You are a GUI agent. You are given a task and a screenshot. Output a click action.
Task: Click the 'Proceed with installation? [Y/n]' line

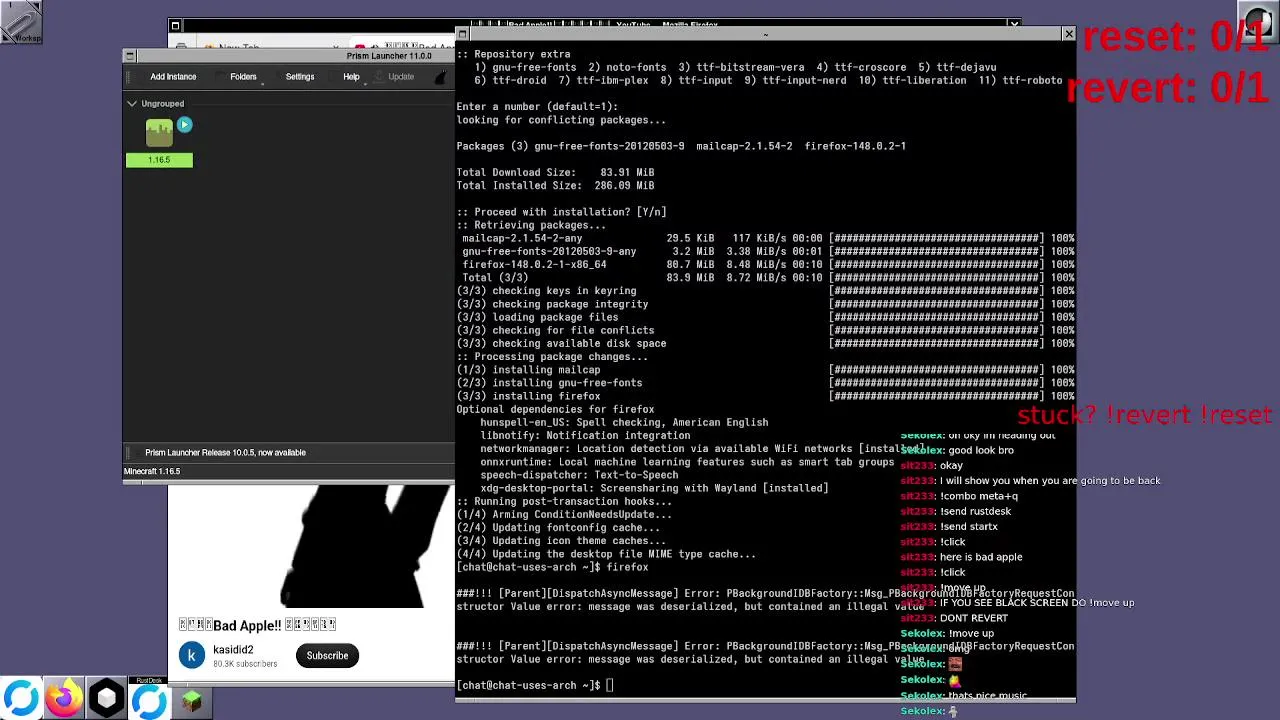(561, 212)
